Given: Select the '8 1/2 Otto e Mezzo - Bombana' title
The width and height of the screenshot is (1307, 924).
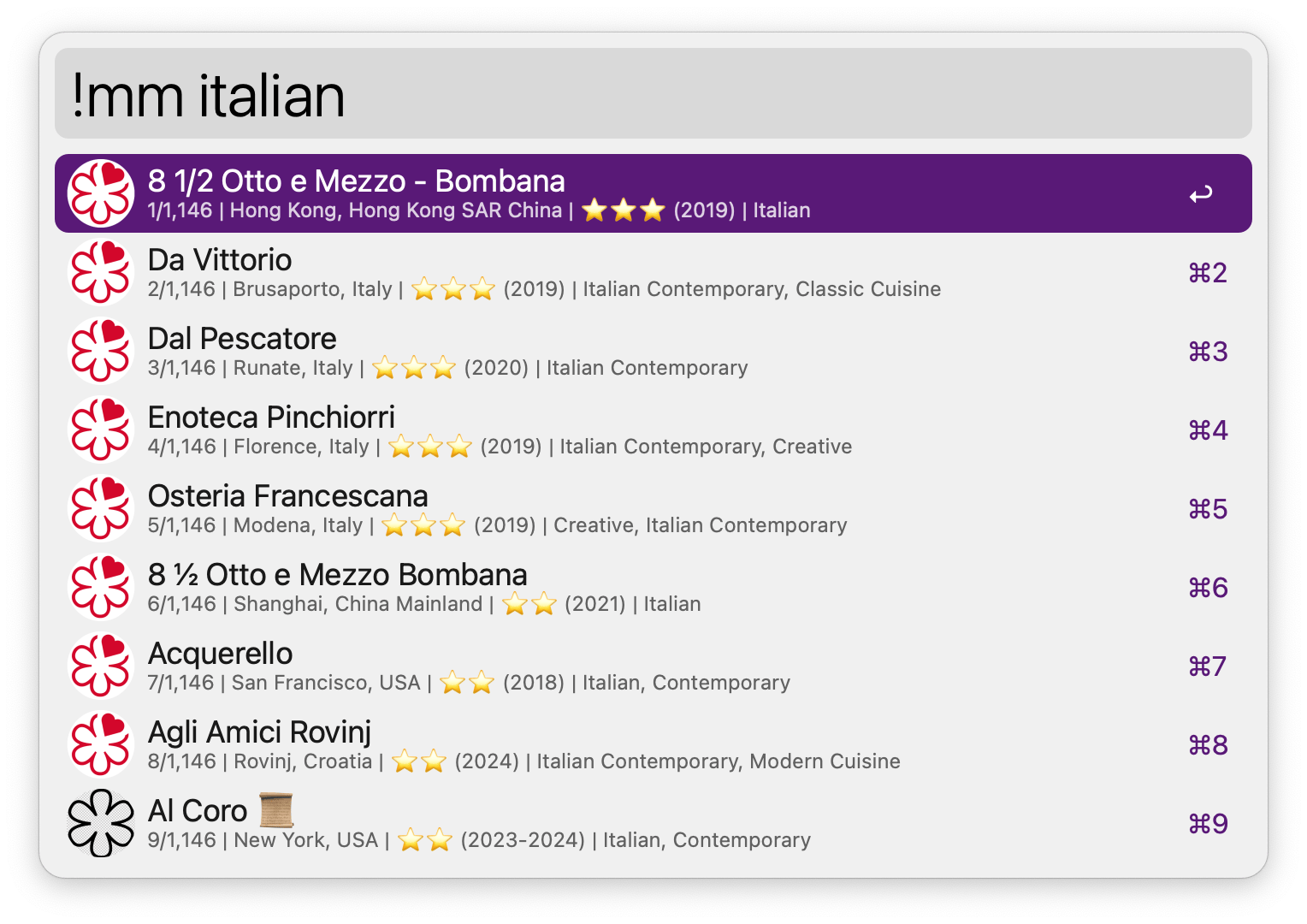Looking at the screenshot, I should (x=356, y=181).
